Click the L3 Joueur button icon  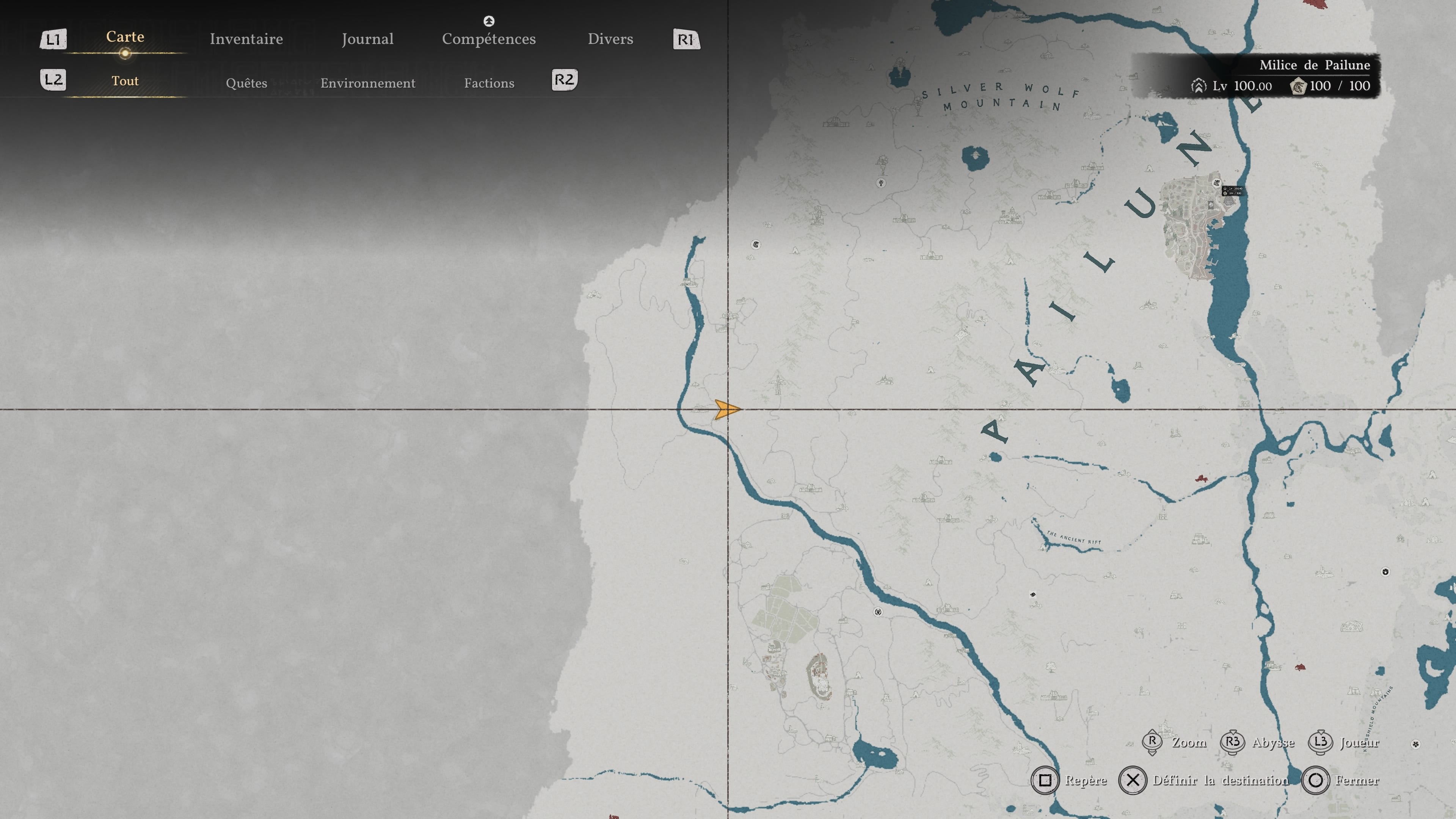click(x=1321, y=742)
